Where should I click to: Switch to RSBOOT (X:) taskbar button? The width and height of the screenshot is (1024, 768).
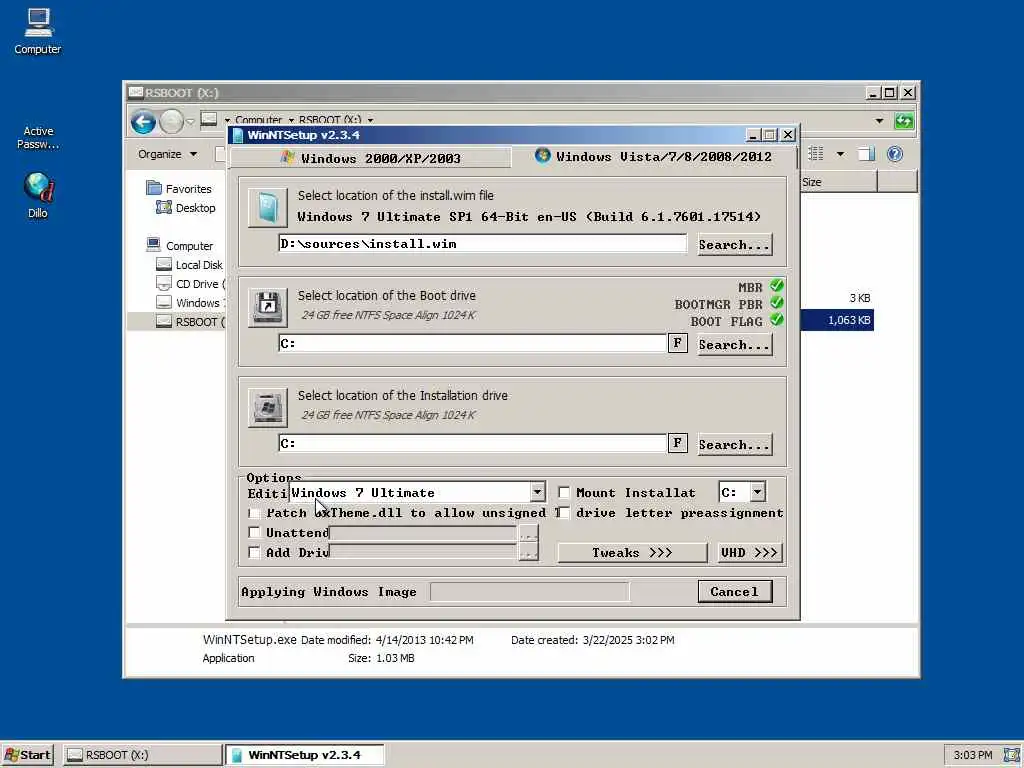pyautogui.click(x=142, y=755)
